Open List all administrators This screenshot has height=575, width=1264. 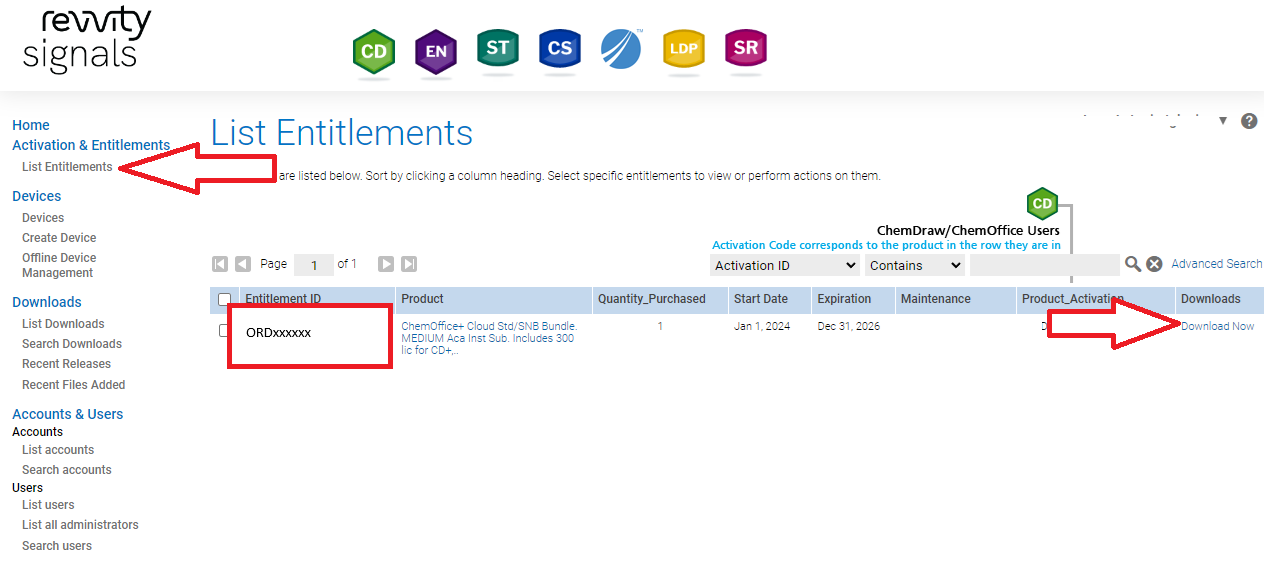[80, 525]
